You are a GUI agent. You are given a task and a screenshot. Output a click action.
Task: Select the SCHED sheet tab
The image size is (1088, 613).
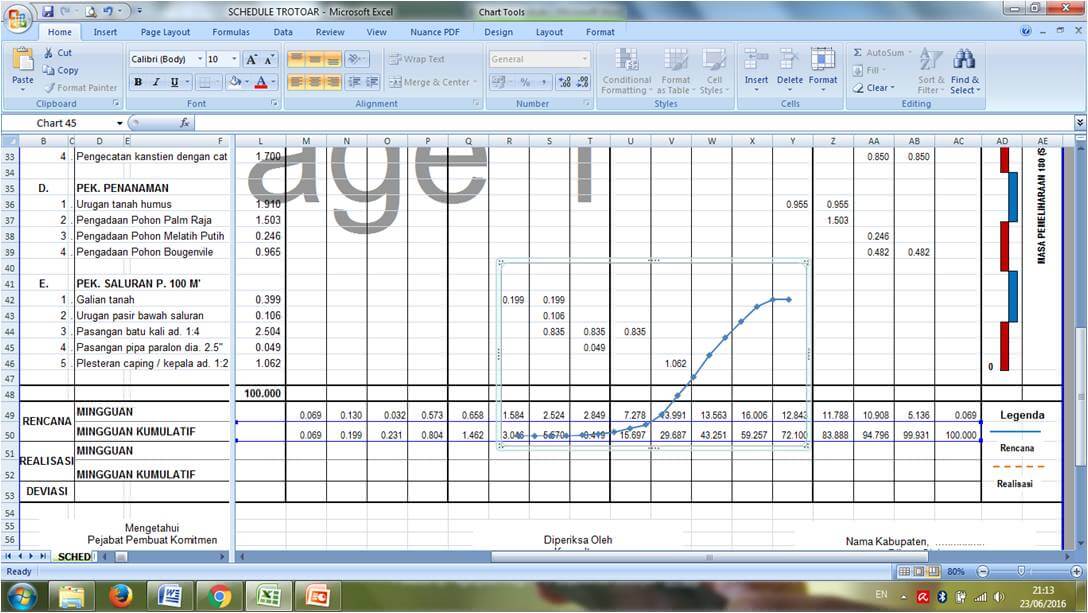click(x=75, y=557)
